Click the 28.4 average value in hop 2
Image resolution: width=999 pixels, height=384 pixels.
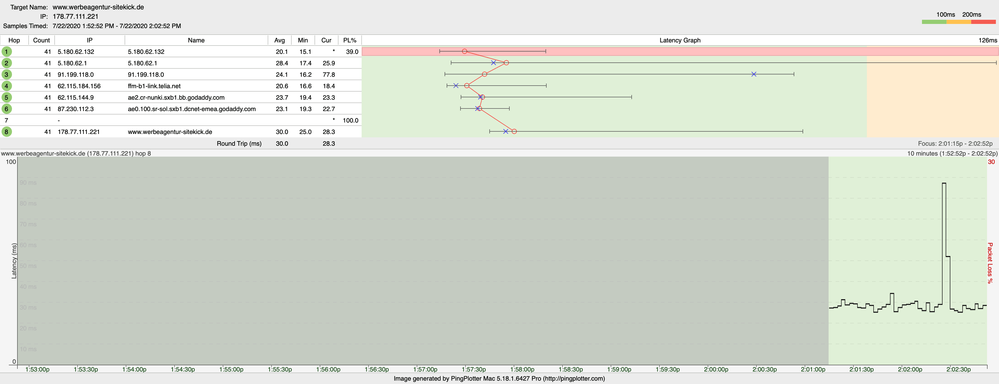(282, 62)
